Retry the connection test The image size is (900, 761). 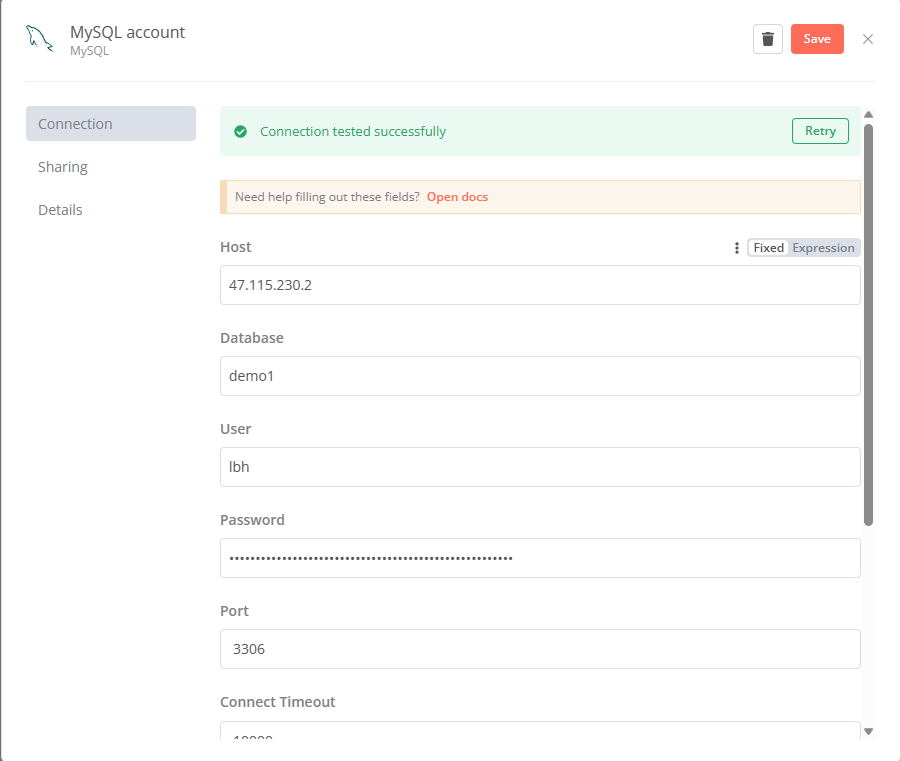pos(820,131)
